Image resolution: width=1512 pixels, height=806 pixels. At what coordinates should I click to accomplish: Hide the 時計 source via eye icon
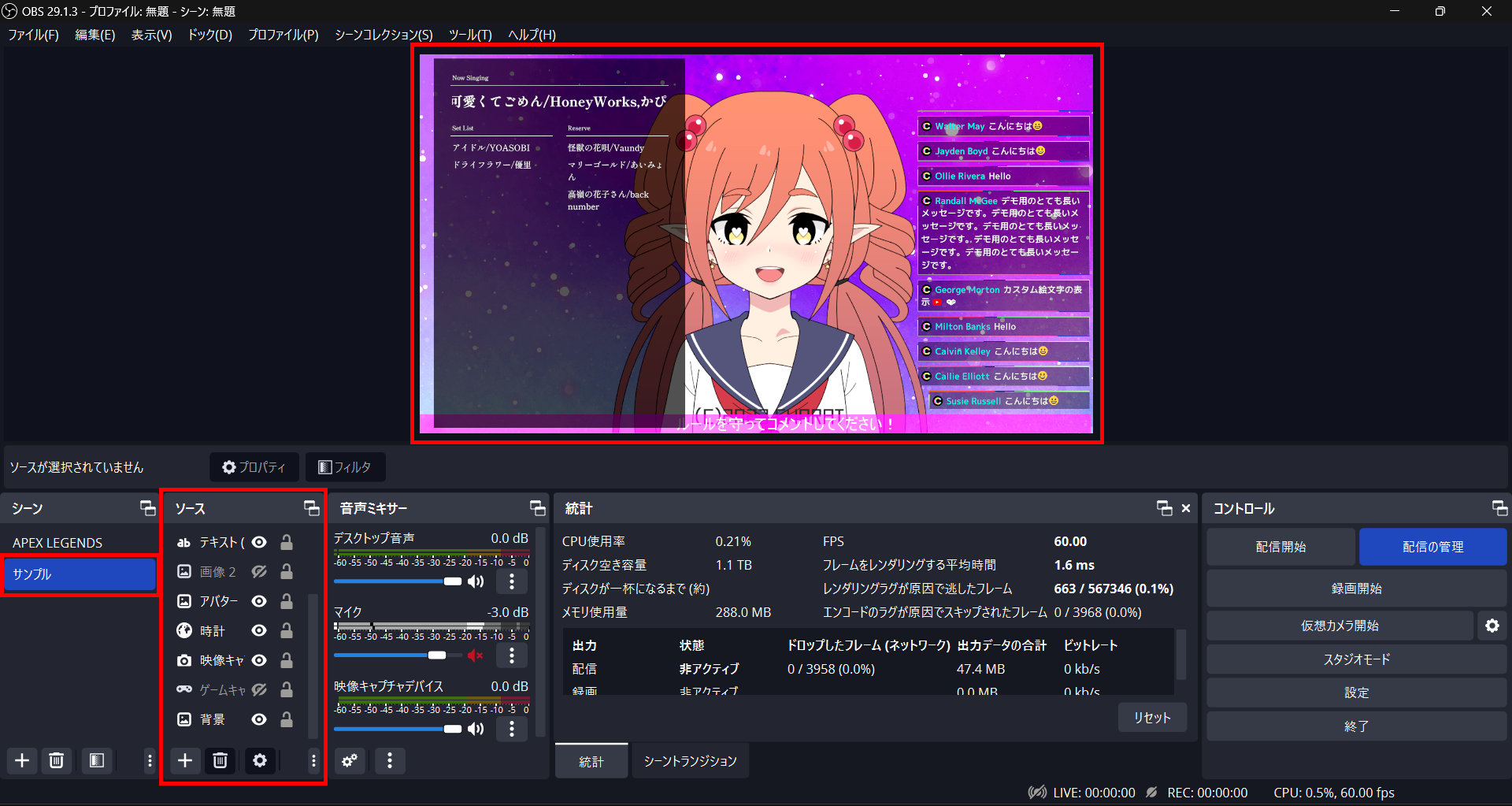(x=259, y=630)
